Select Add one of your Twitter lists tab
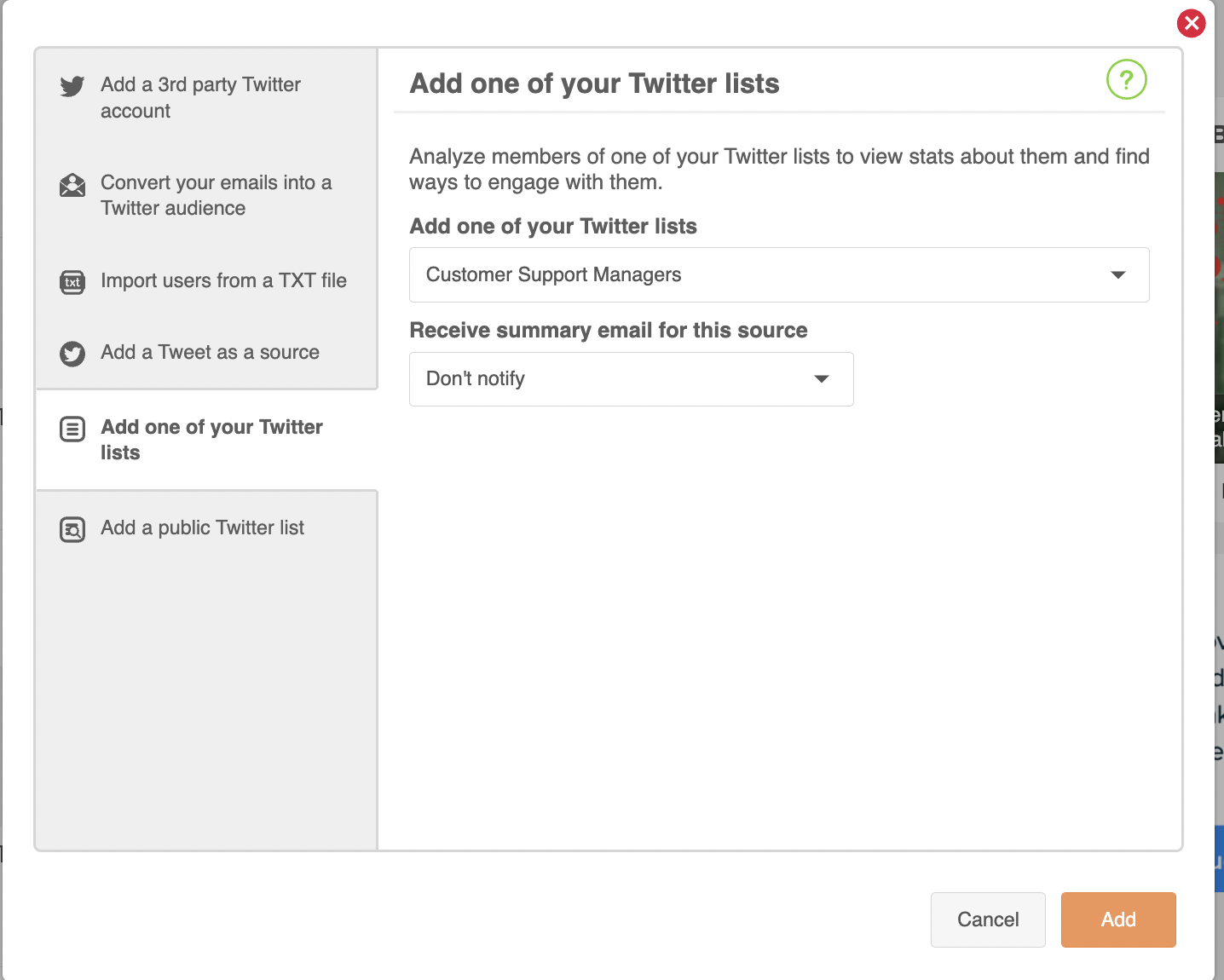 pos(207,440)
